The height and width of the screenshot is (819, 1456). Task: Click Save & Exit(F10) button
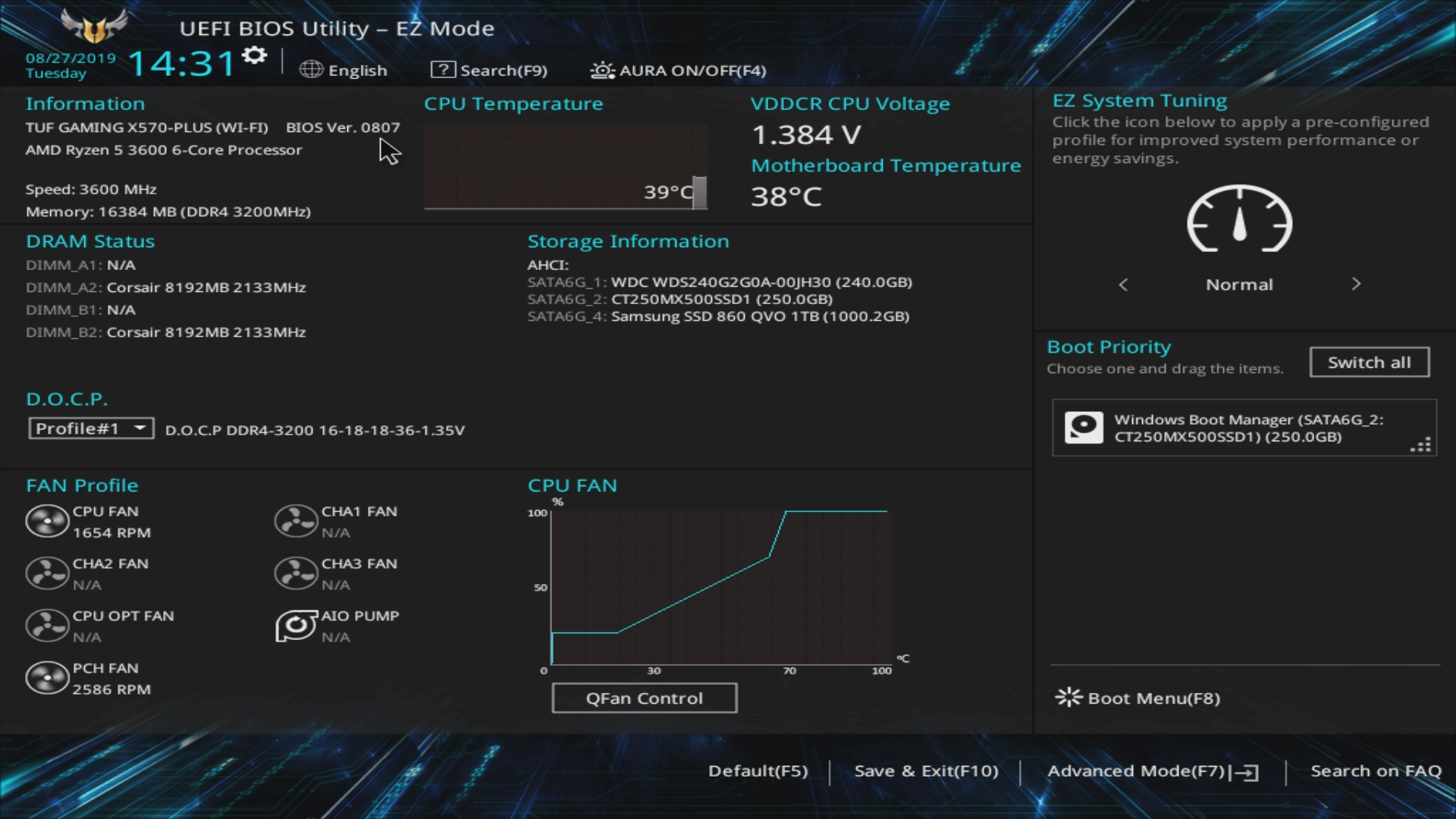[x=926, y=770]
